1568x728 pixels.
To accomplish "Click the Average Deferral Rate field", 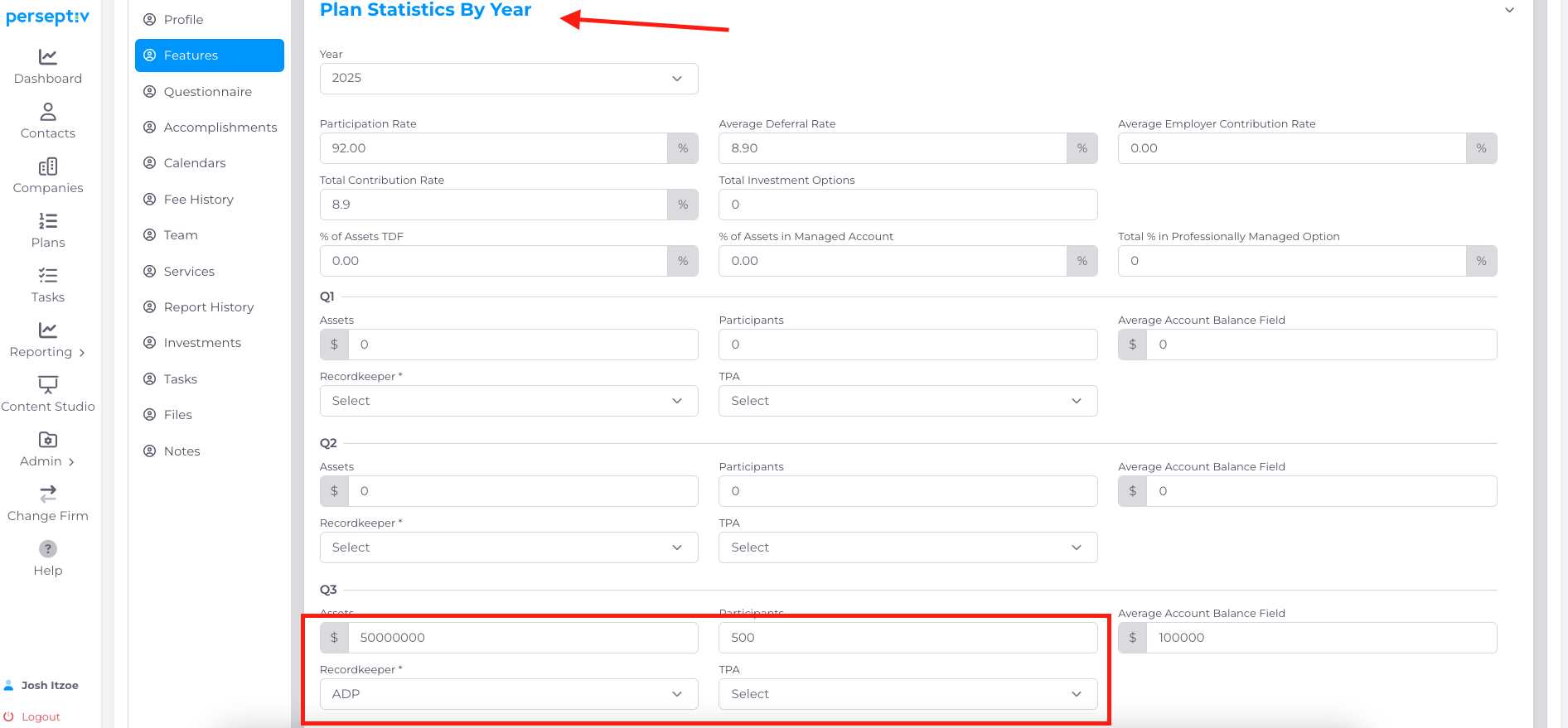I will tap(893, 148).
